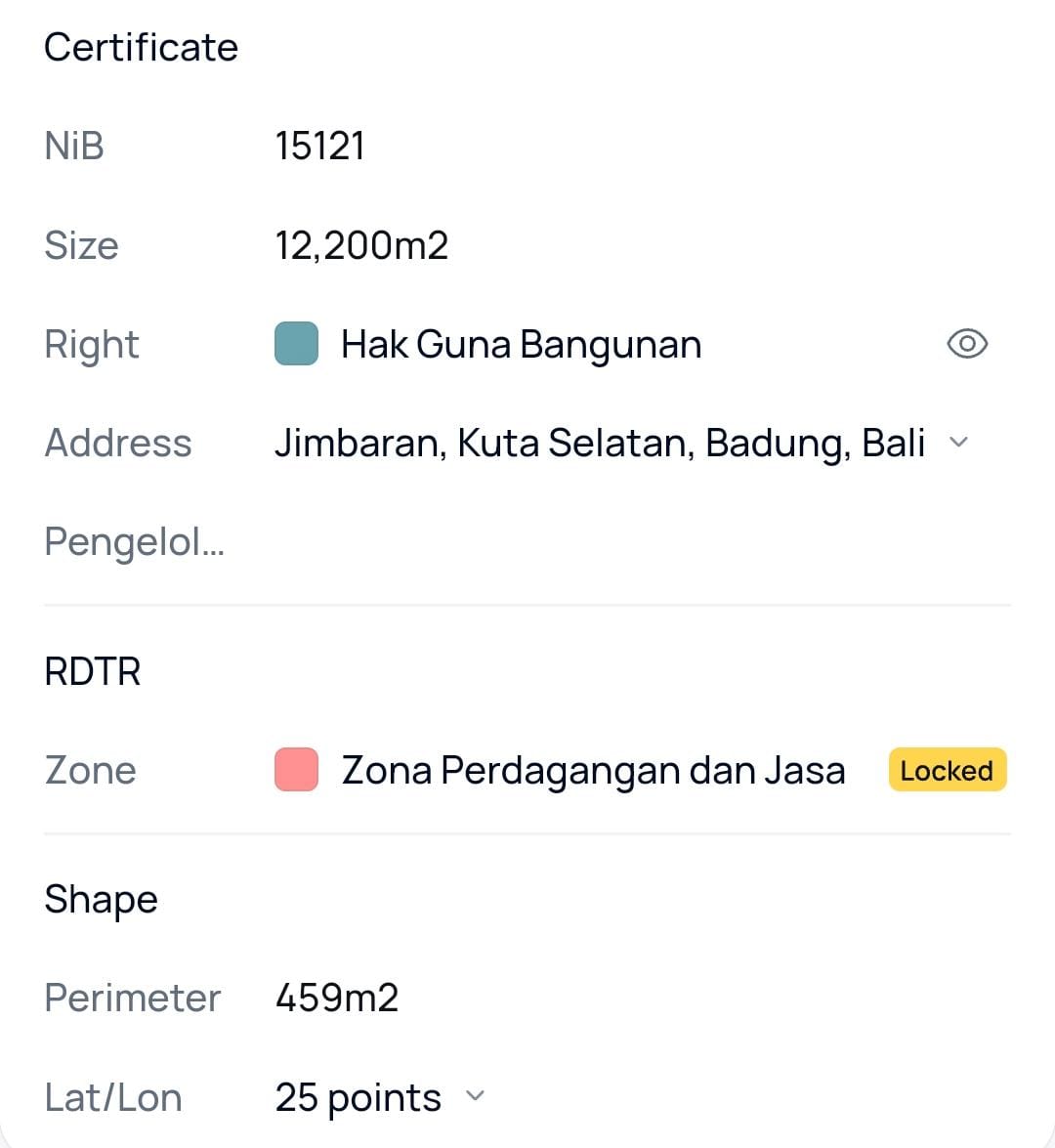Click the Right field label

tap(92, 345)
